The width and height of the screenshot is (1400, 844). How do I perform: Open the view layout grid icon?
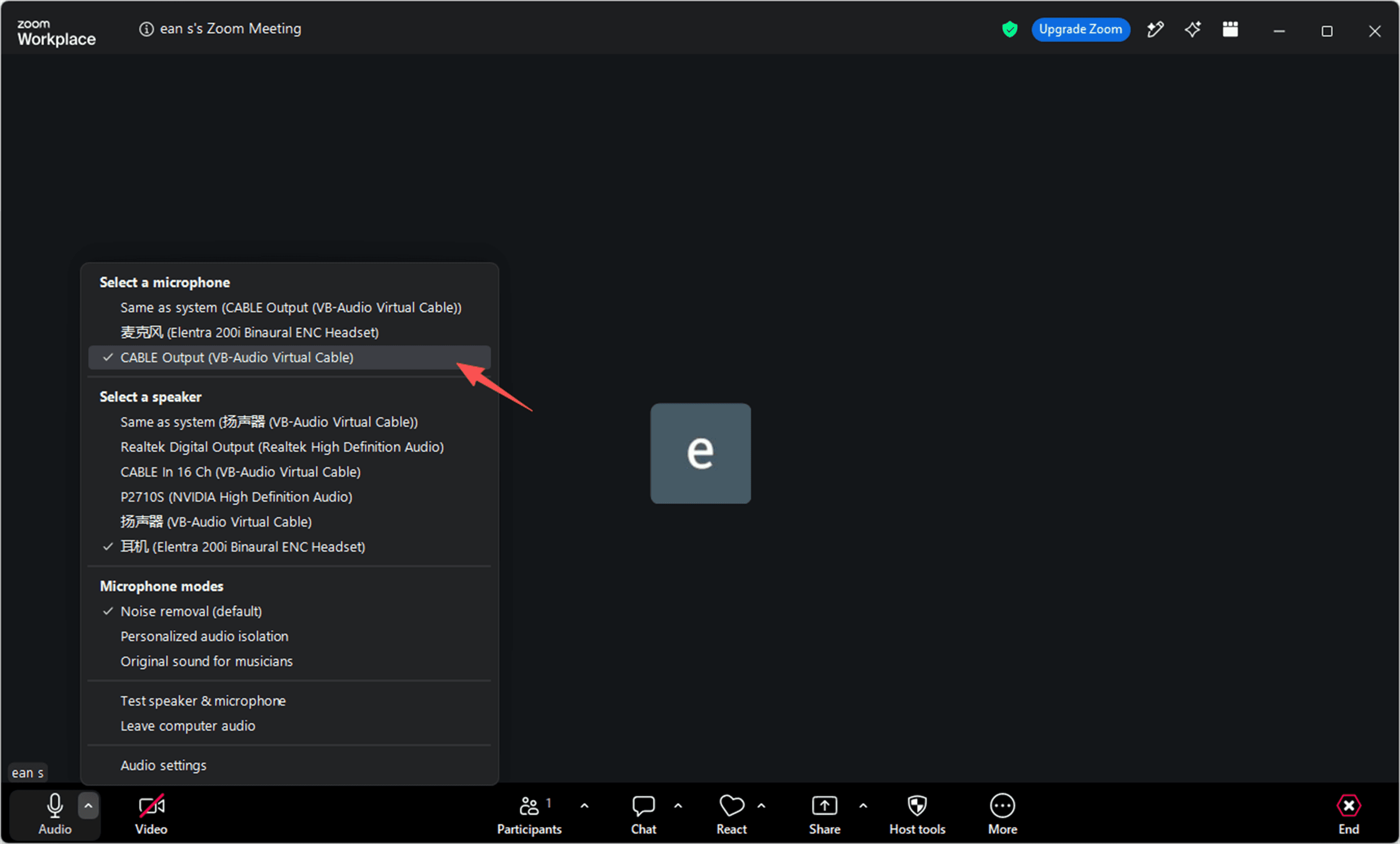tap(1230, 29)
